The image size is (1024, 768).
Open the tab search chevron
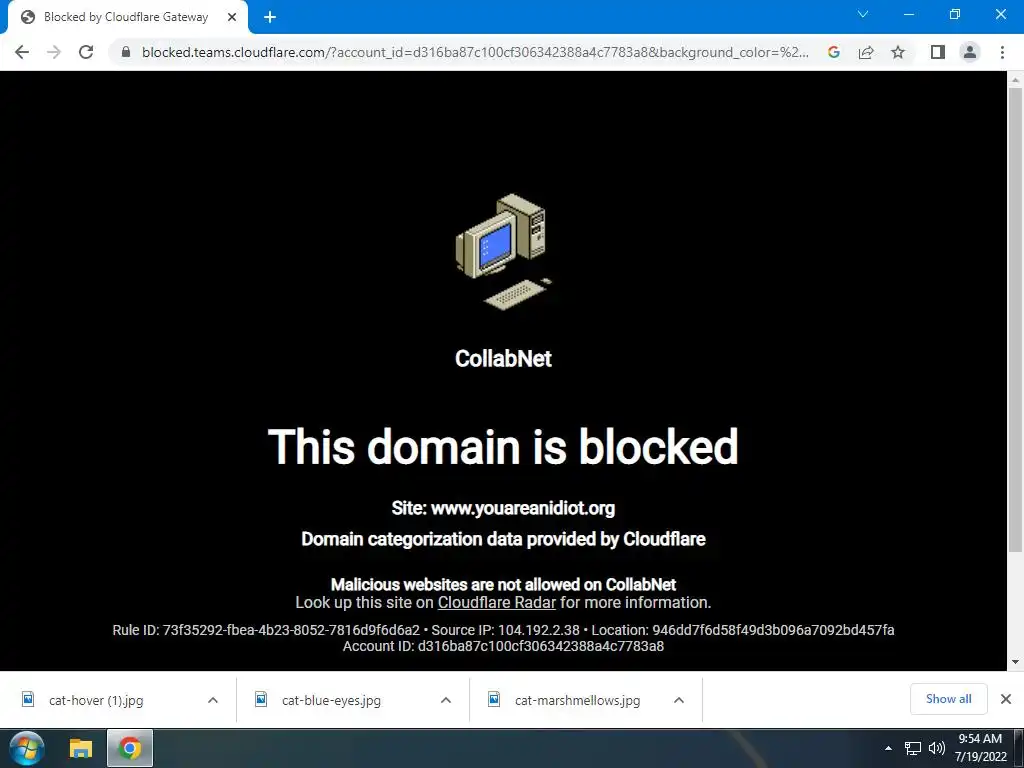coord(863,14)
